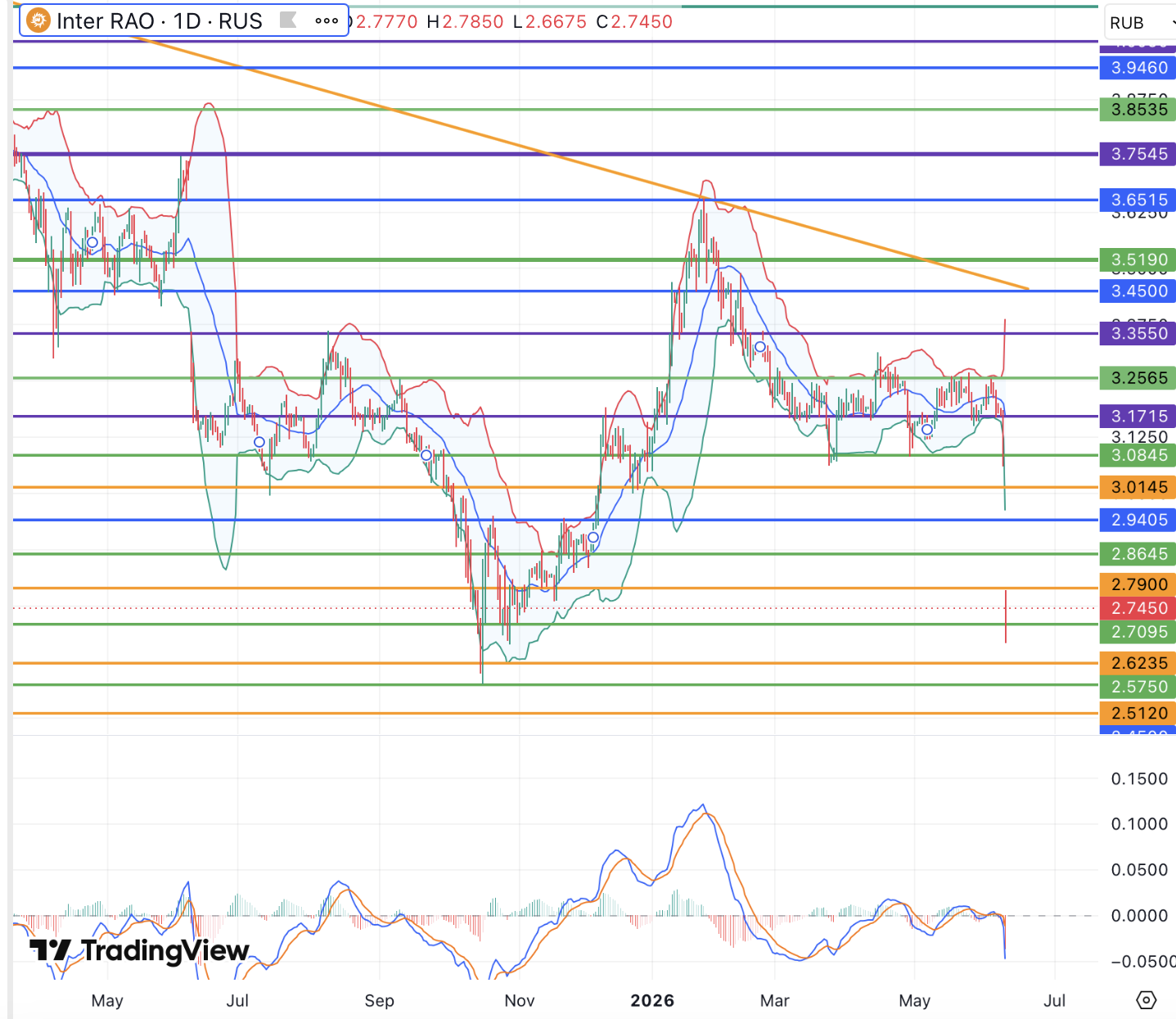Select the 2.7900 orange price label
The image size is (1176, 1019).
coord(1138,585)
